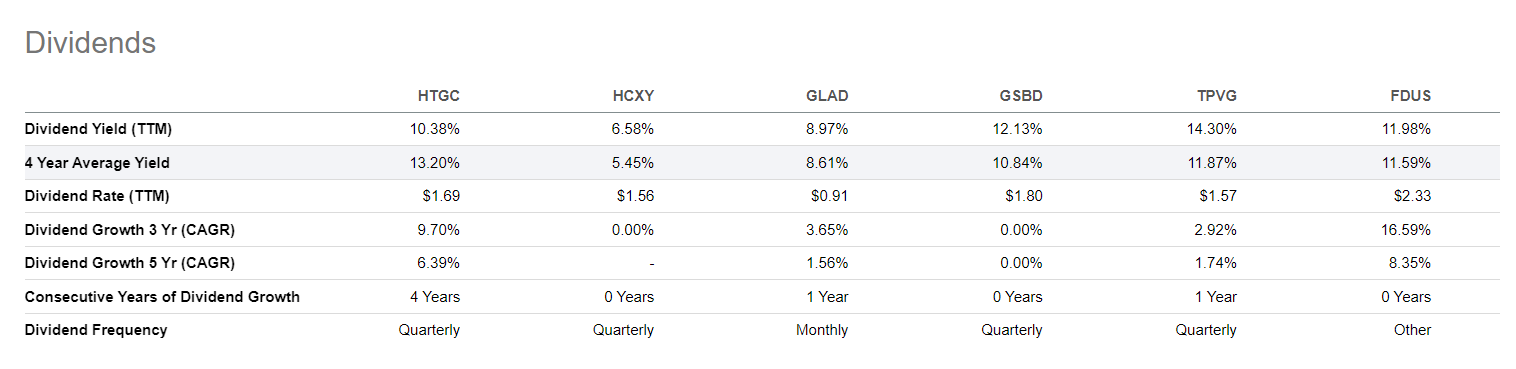Image resolution: width=1516 pixels, height=369 pixels.
Task: Click Dividend Growth 5 Yr (CAGR) label
Action: click(x=116, y=263)
